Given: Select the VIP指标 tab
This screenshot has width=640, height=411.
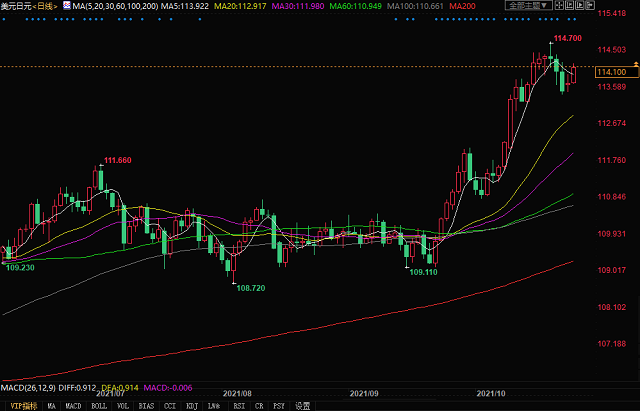Looking at the screenshot, I should [x=16, y=406].
